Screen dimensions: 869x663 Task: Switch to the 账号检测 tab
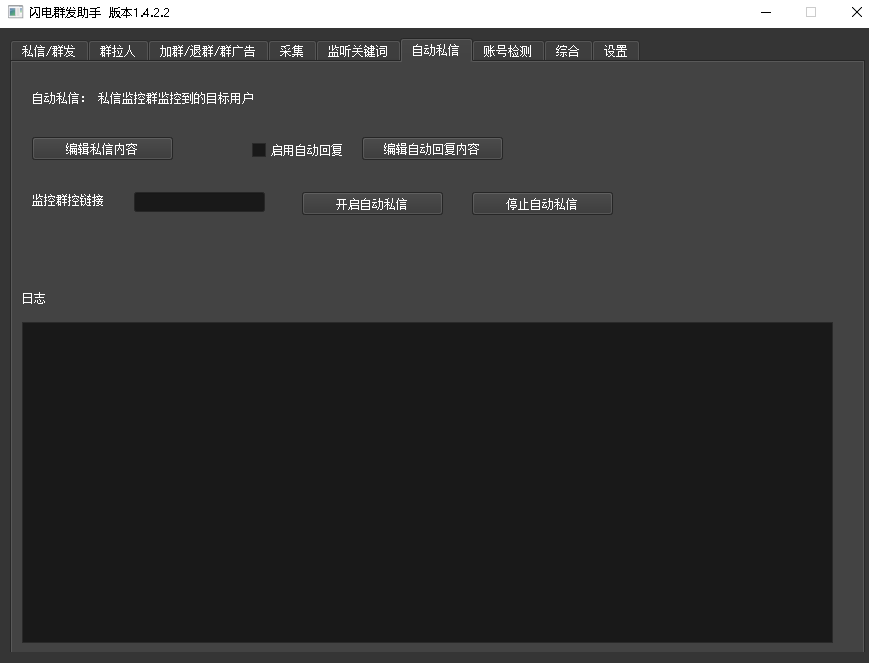tap(507, 51)
